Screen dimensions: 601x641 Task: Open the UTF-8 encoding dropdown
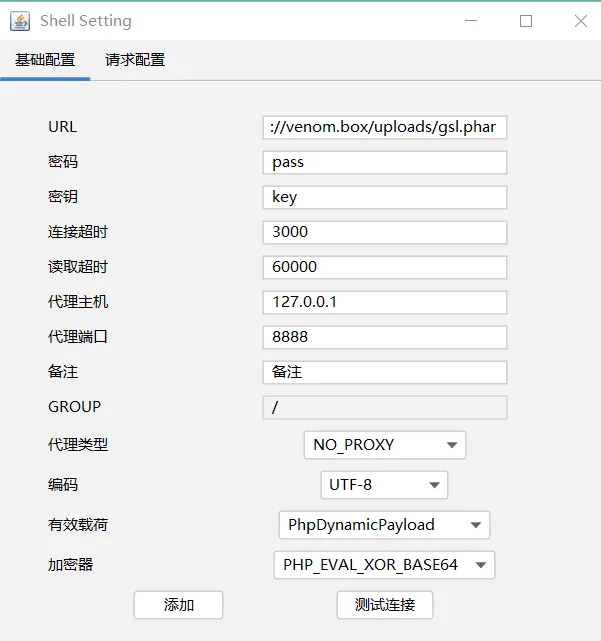[x=384, y=485]
